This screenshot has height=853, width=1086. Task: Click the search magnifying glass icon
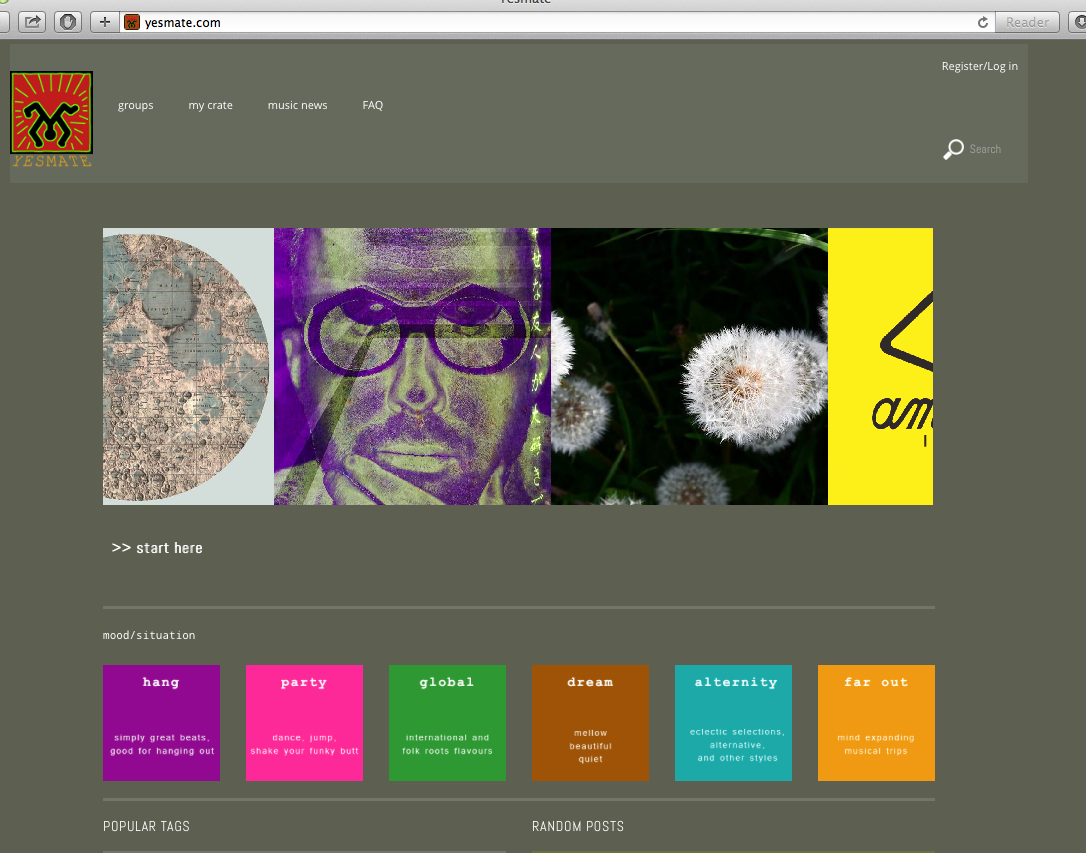click(x=953, y=150)
